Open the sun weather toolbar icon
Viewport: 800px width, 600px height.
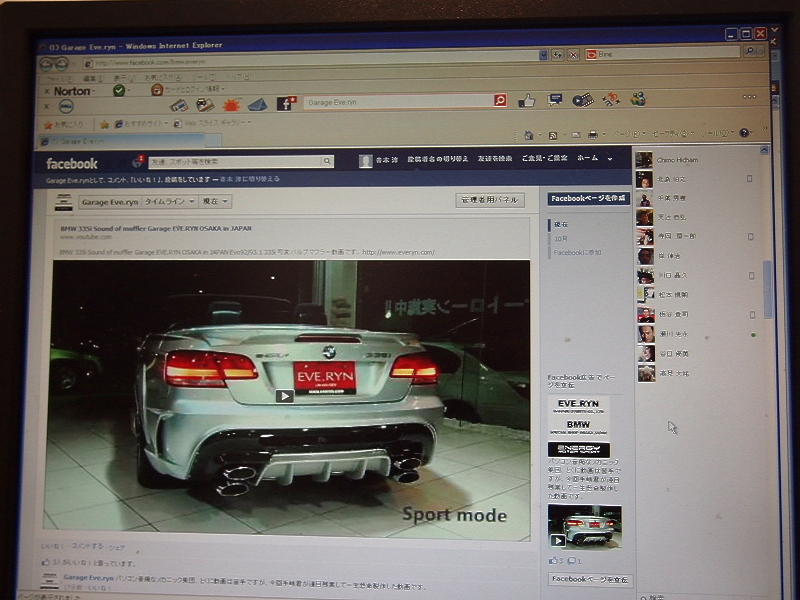(231, 105)
